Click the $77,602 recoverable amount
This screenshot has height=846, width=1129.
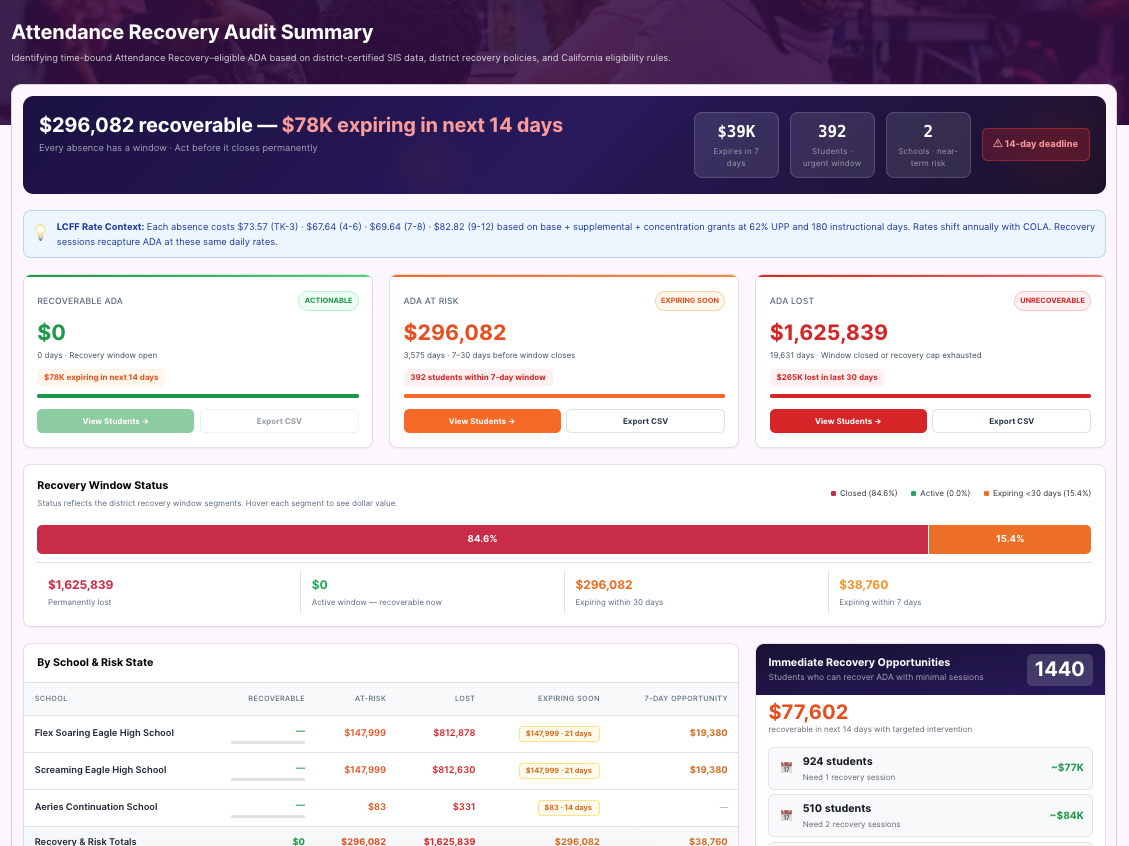(808, 712)
